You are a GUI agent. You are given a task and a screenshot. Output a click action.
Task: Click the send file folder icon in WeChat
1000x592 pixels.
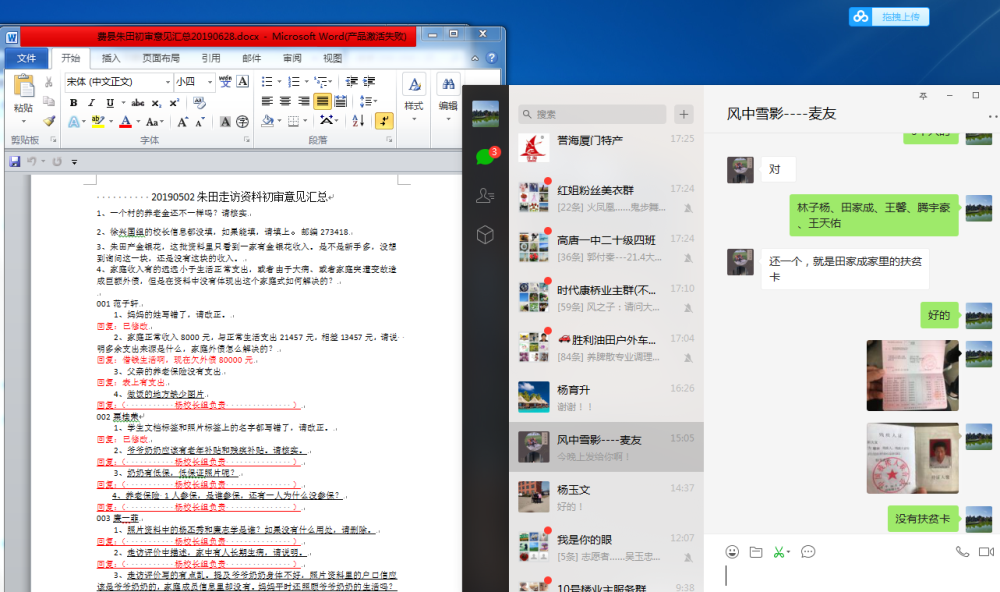coord(756,552)
